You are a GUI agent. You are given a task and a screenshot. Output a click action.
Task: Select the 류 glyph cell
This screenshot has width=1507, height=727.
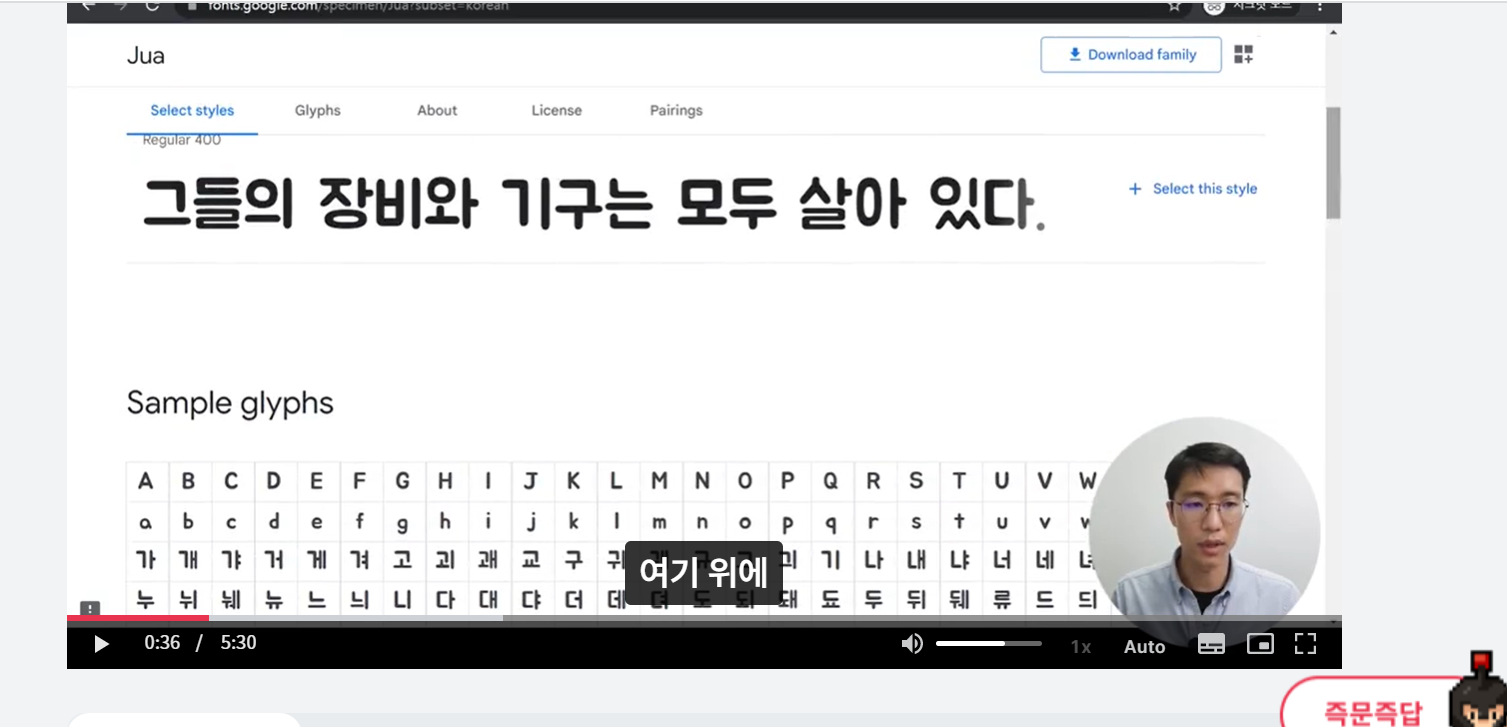point(1004,599)
